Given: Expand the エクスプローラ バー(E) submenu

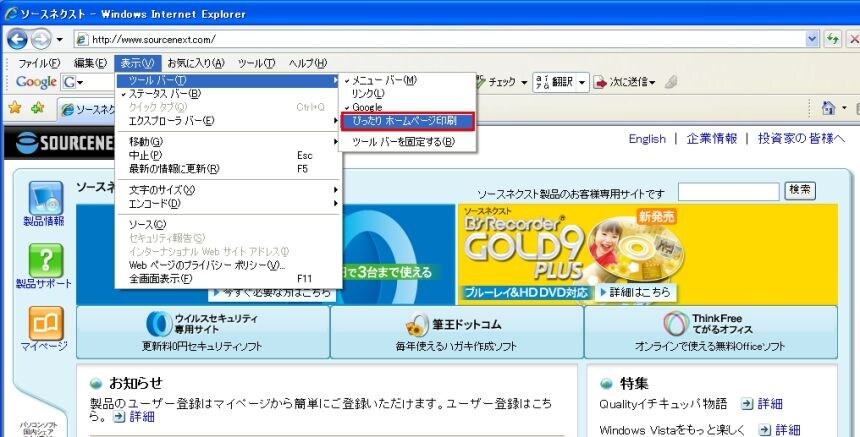Looking at the screenshot, I should pos(229,121).
